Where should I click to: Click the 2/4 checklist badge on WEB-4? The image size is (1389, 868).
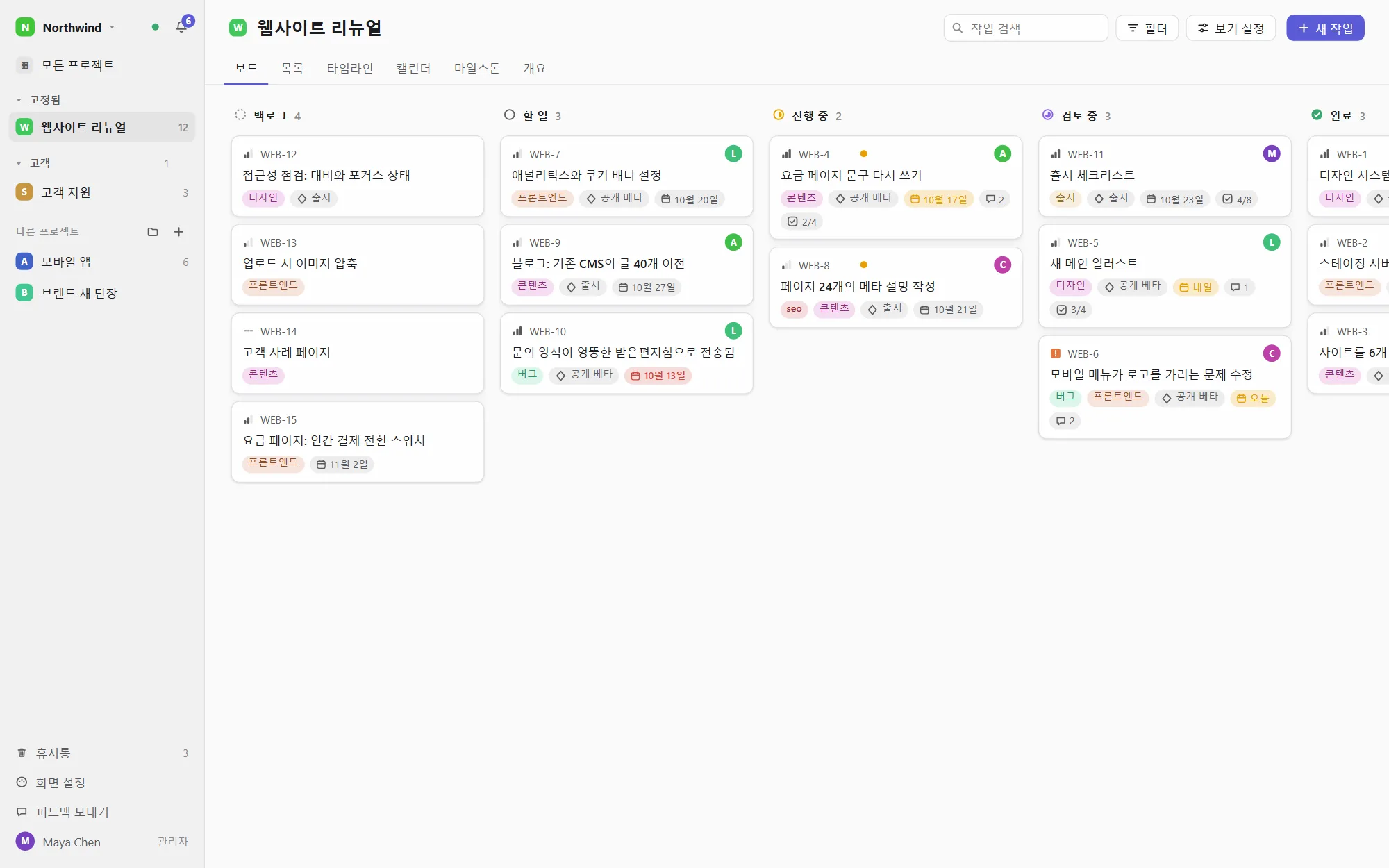pos(801,222)
